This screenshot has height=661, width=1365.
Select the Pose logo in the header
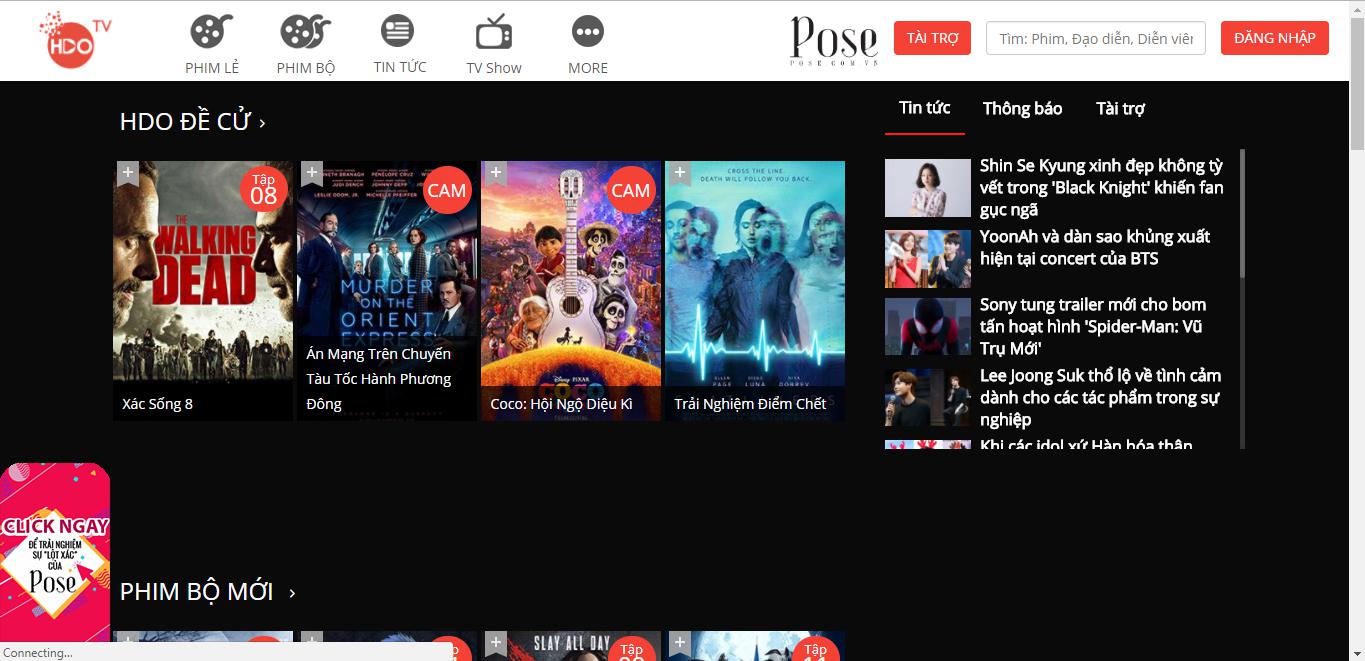pos(832,38)
